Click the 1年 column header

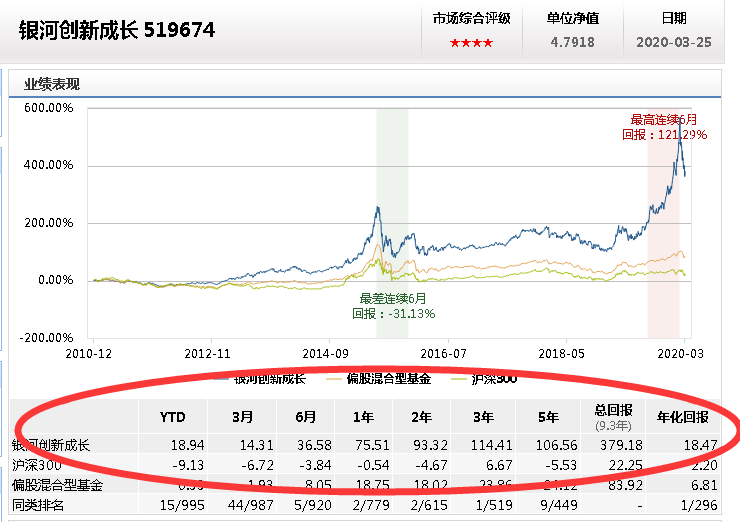coord(363,417)
